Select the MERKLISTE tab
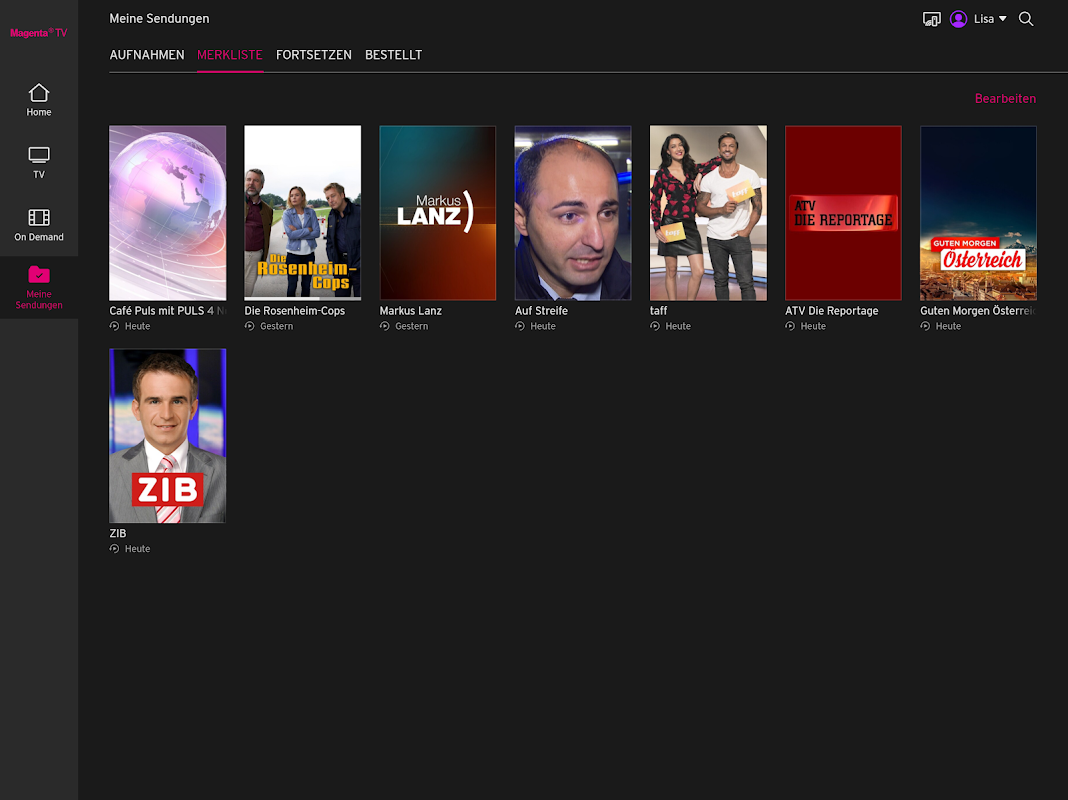1068x800 pixels. (x=230, y=55)
